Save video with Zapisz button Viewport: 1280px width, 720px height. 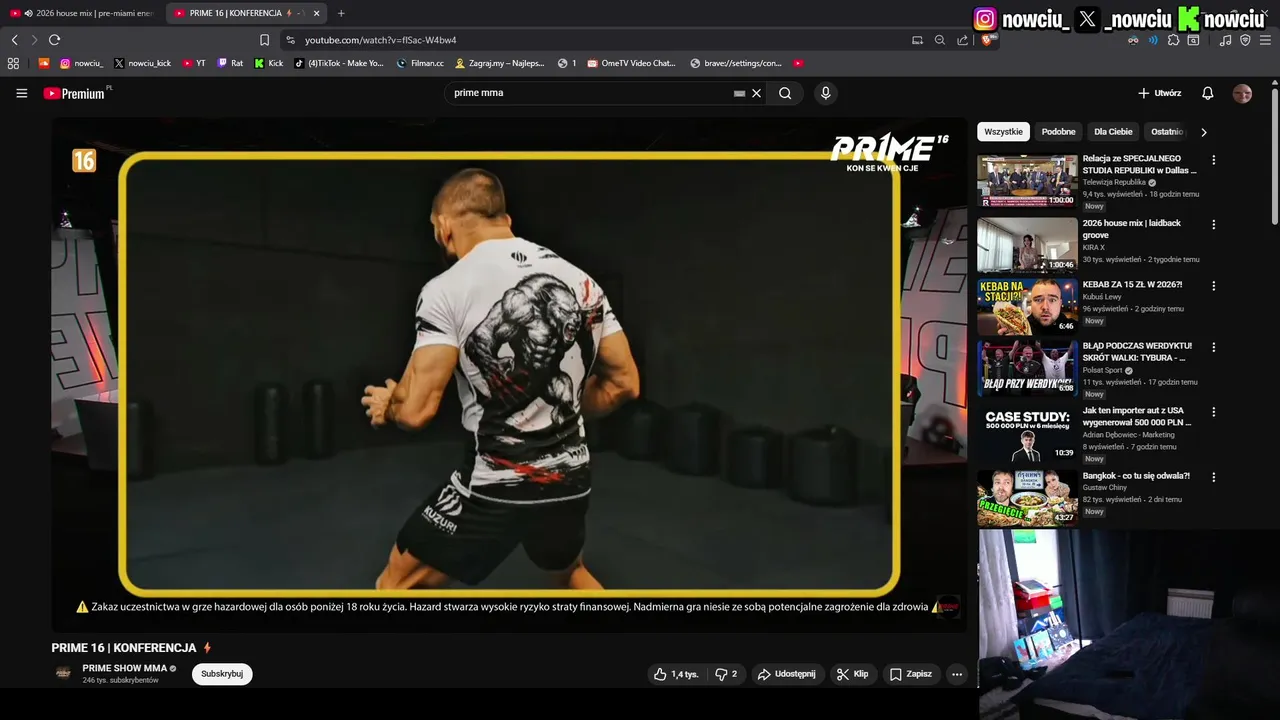coord(911,674)
